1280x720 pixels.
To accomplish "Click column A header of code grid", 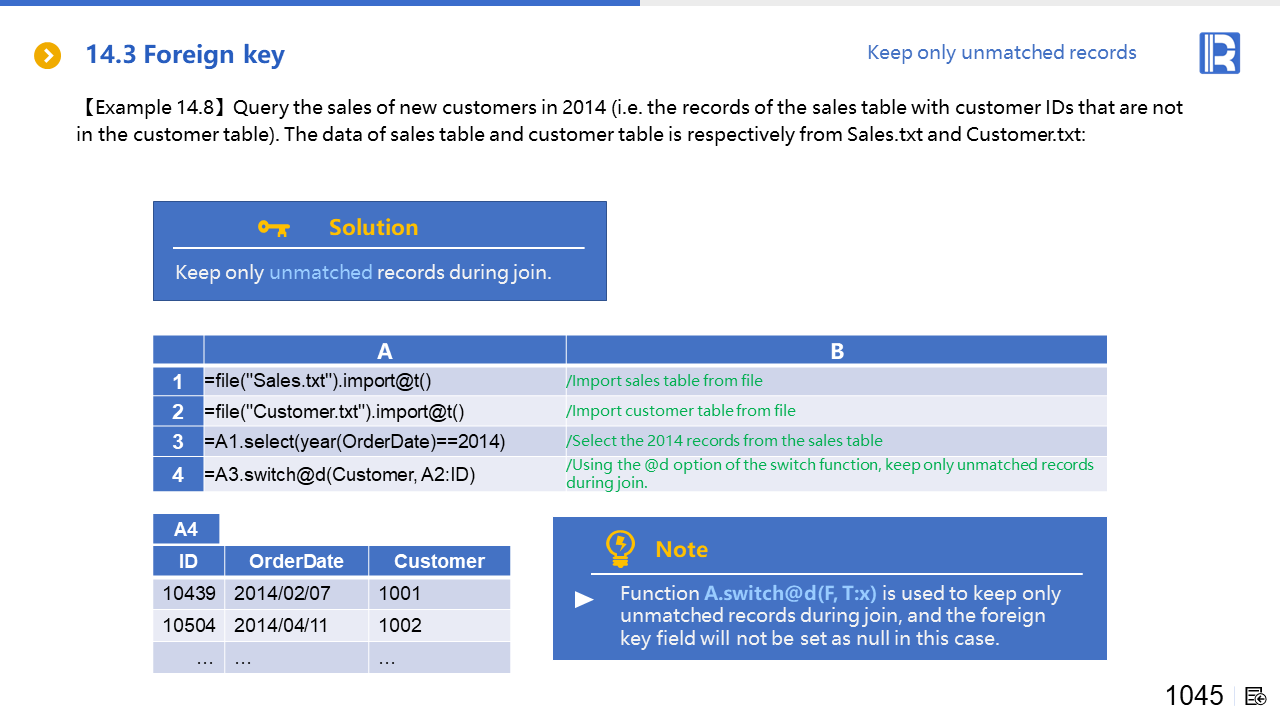I will pyautogui.click(x=384, y=350).
